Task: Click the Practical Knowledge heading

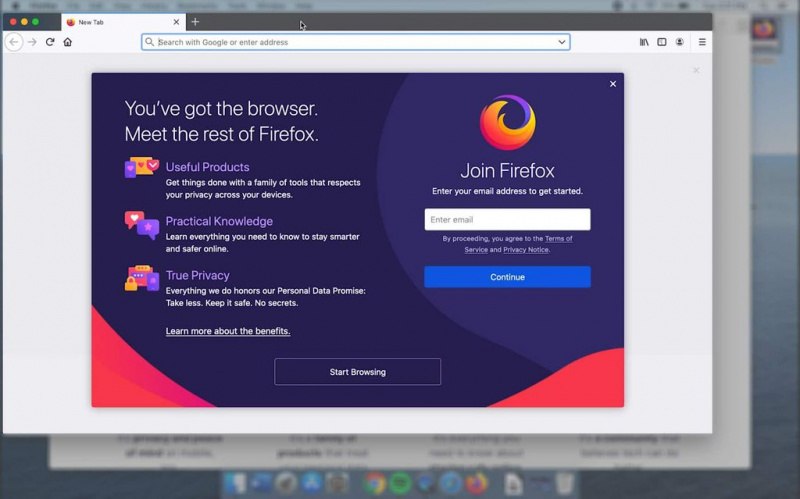Action: click(x=219, y=221)
